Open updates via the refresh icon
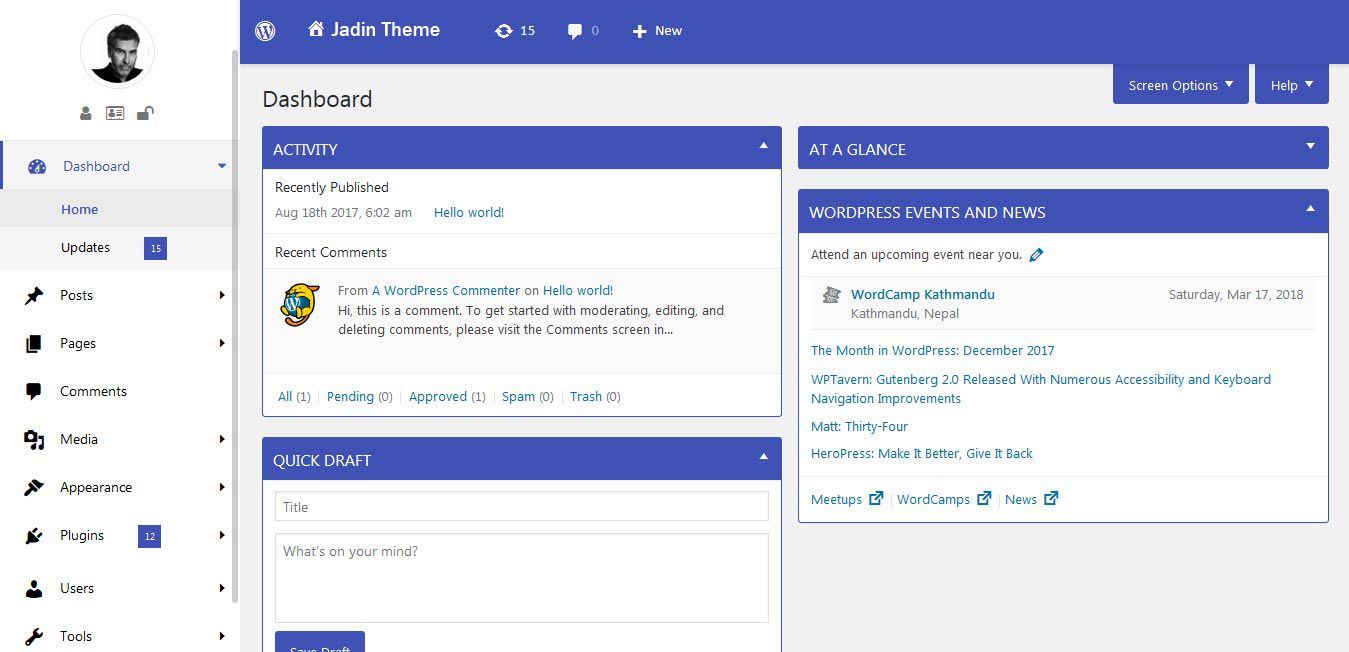Image resolution: width=1349 pixels, height=652 pixels. tap(503, 31)
